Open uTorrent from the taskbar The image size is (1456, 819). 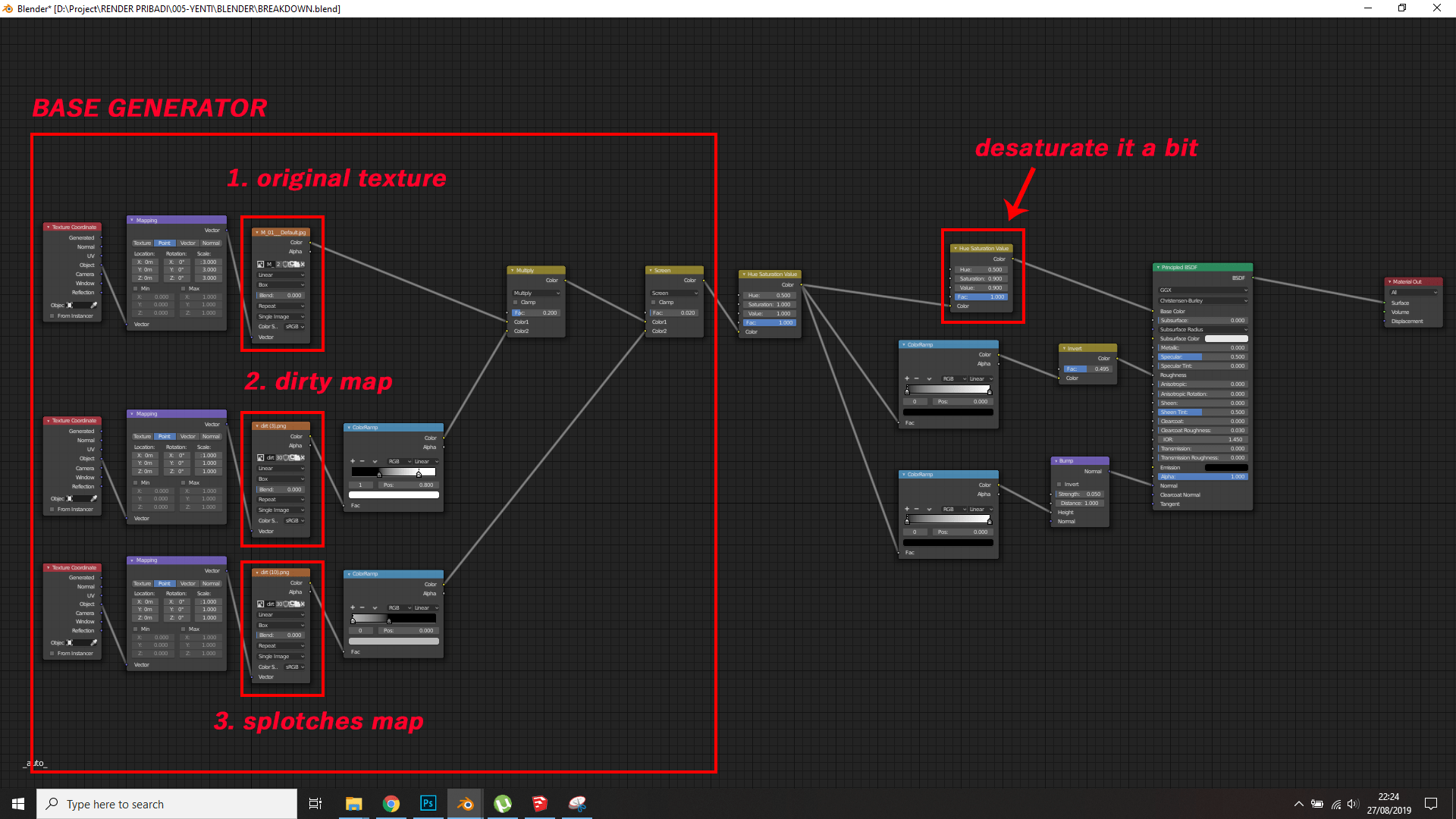(x=502, y=804)
